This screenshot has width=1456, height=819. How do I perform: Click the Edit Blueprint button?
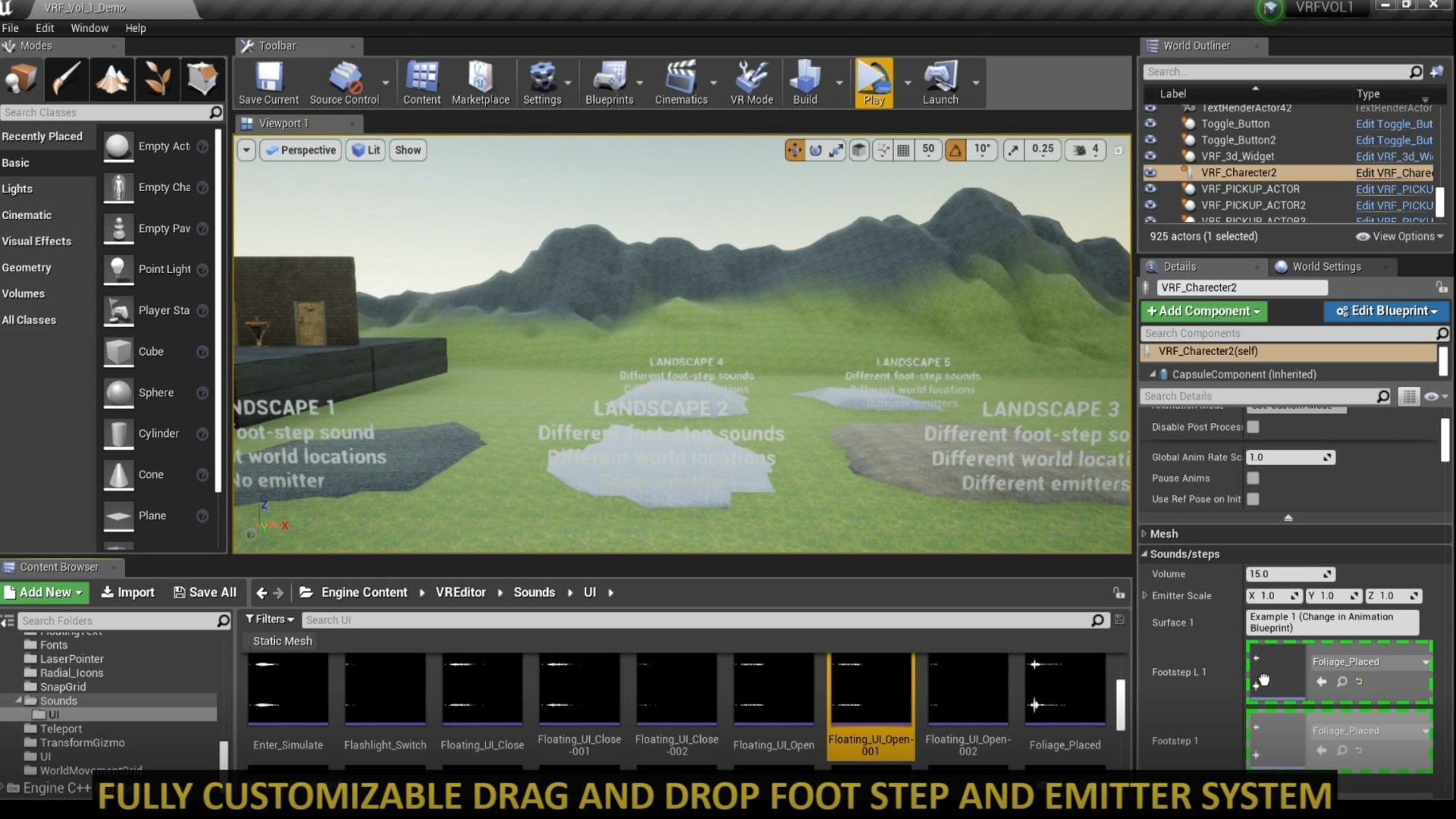(1385, 311)
